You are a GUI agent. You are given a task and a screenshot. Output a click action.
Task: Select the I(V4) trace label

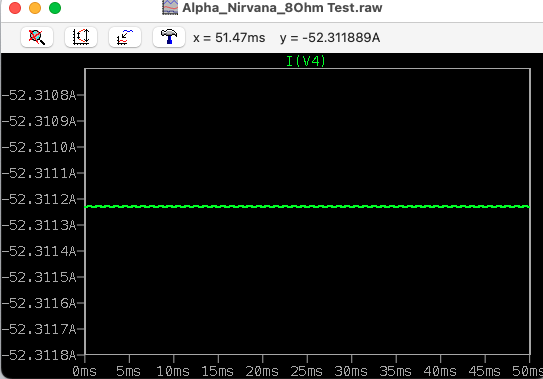coord(306,61)
